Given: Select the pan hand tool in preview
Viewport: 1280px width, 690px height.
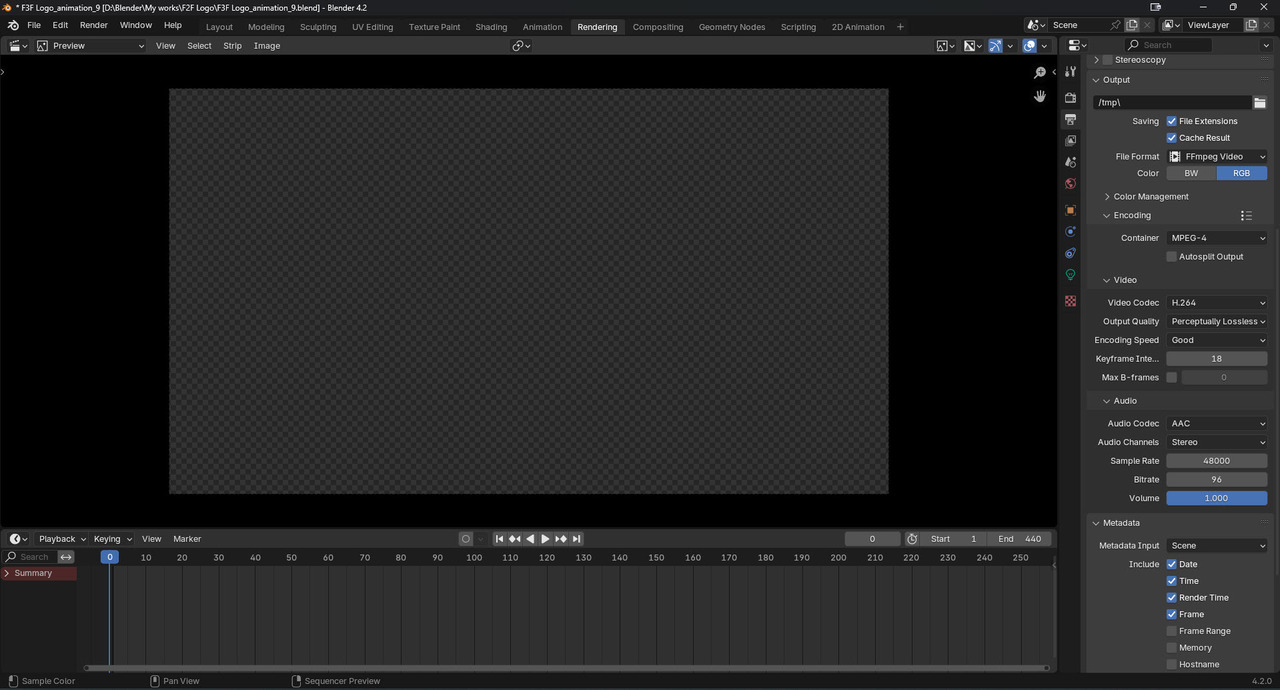Looking at the screenshot, I should [1040, 96].
